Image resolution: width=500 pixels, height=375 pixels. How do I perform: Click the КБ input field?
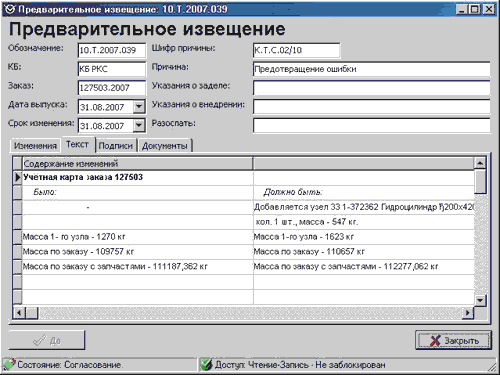[x=112, y=69]
